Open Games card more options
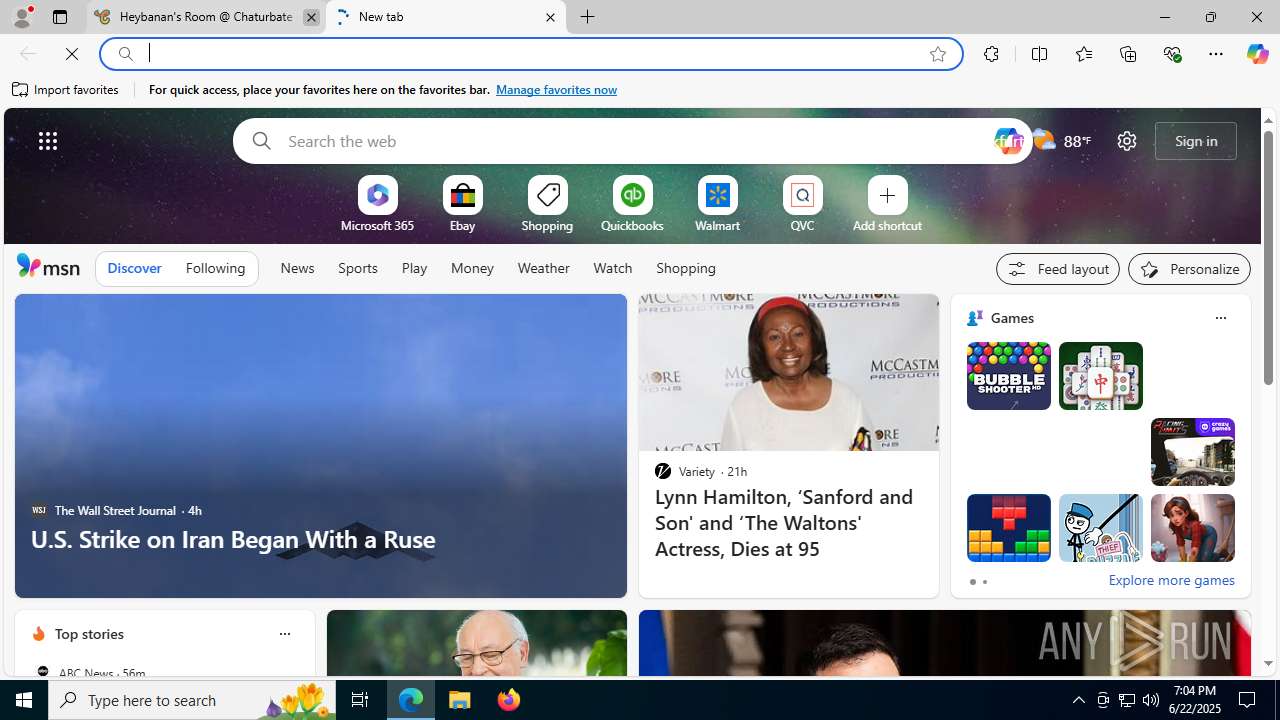The height and width of the screenshot is (720, 1280). click(x=1220, y=318)
